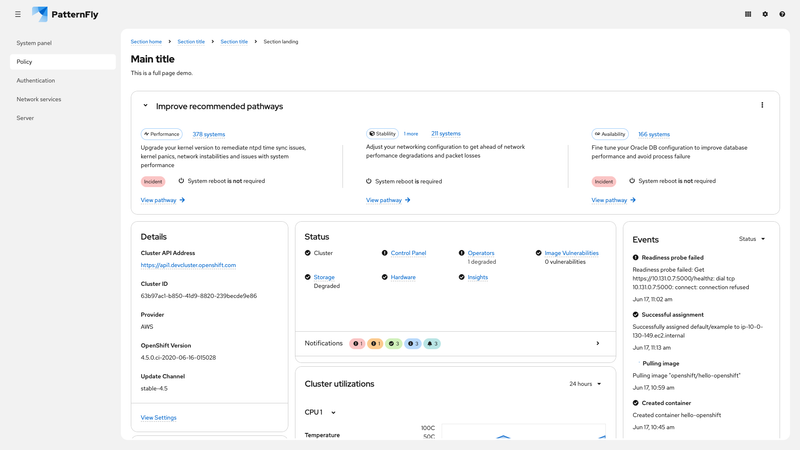Toggle the hamburger navigation menu
The image size is (800, 450).
click(x=17, y=14)
